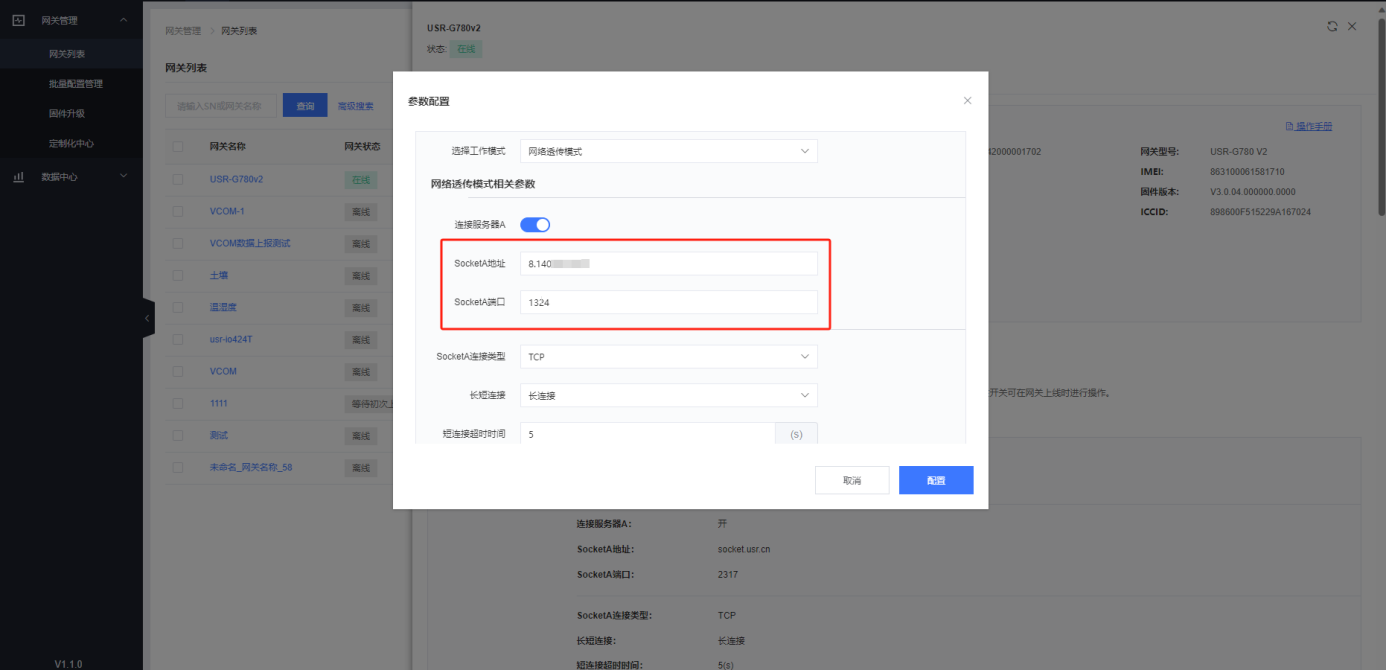Click the 数据中心 chart icon in sidebar
The image size is (1386, 670).
pos(18,177)
